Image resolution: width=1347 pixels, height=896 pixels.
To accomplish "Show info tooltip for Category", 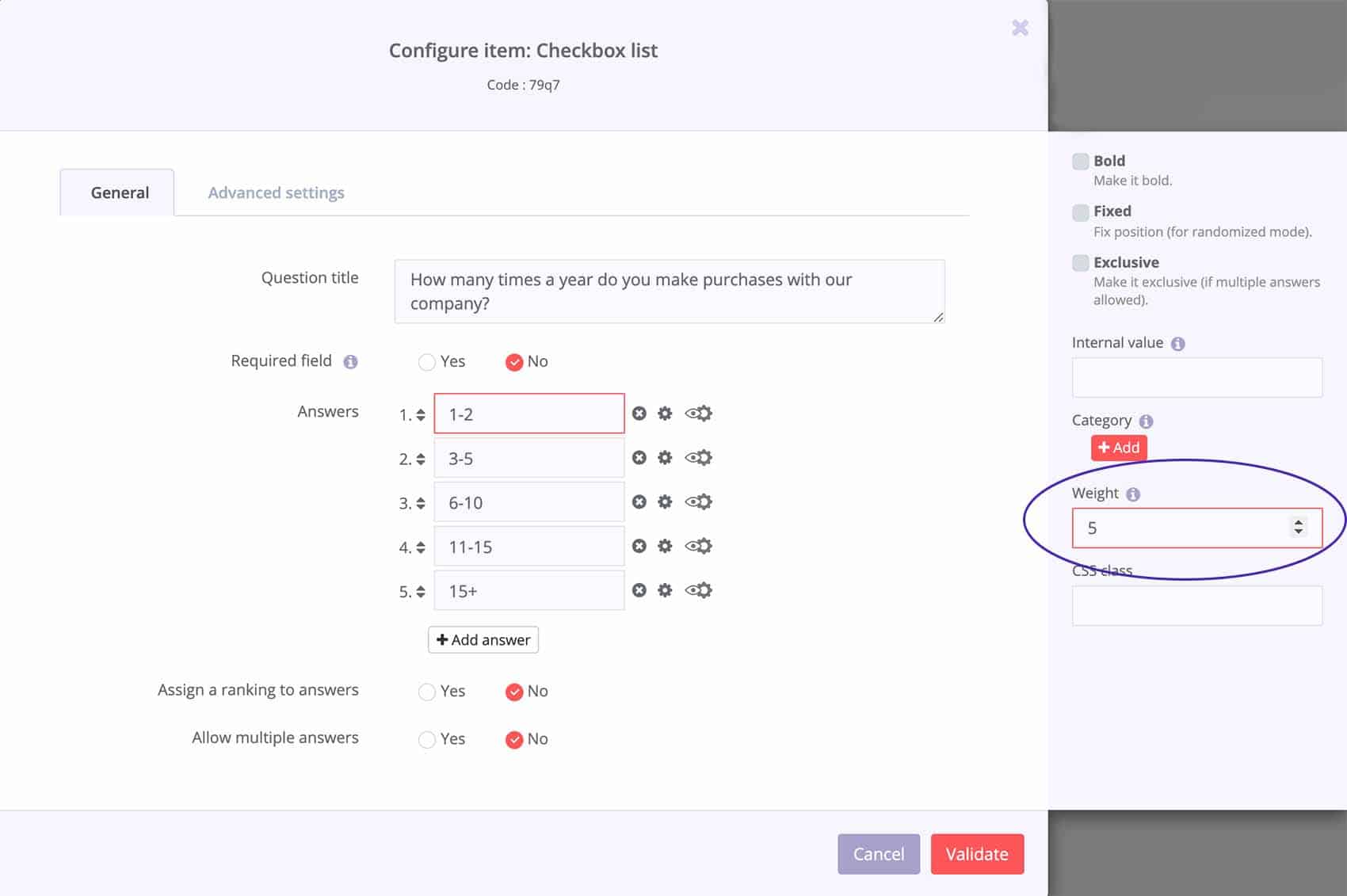I will click(1146, 421).
